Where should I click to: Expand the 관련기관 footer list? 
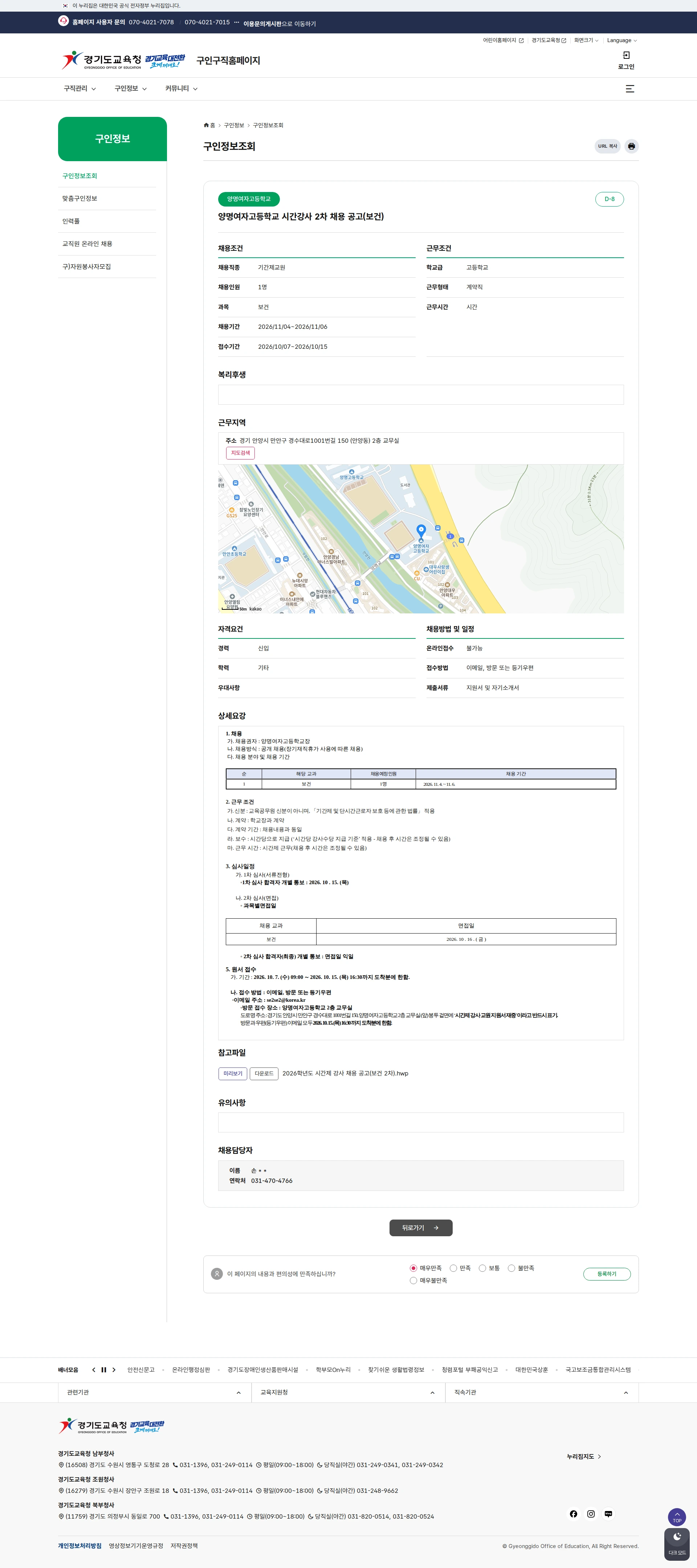tap(154, 1392)
